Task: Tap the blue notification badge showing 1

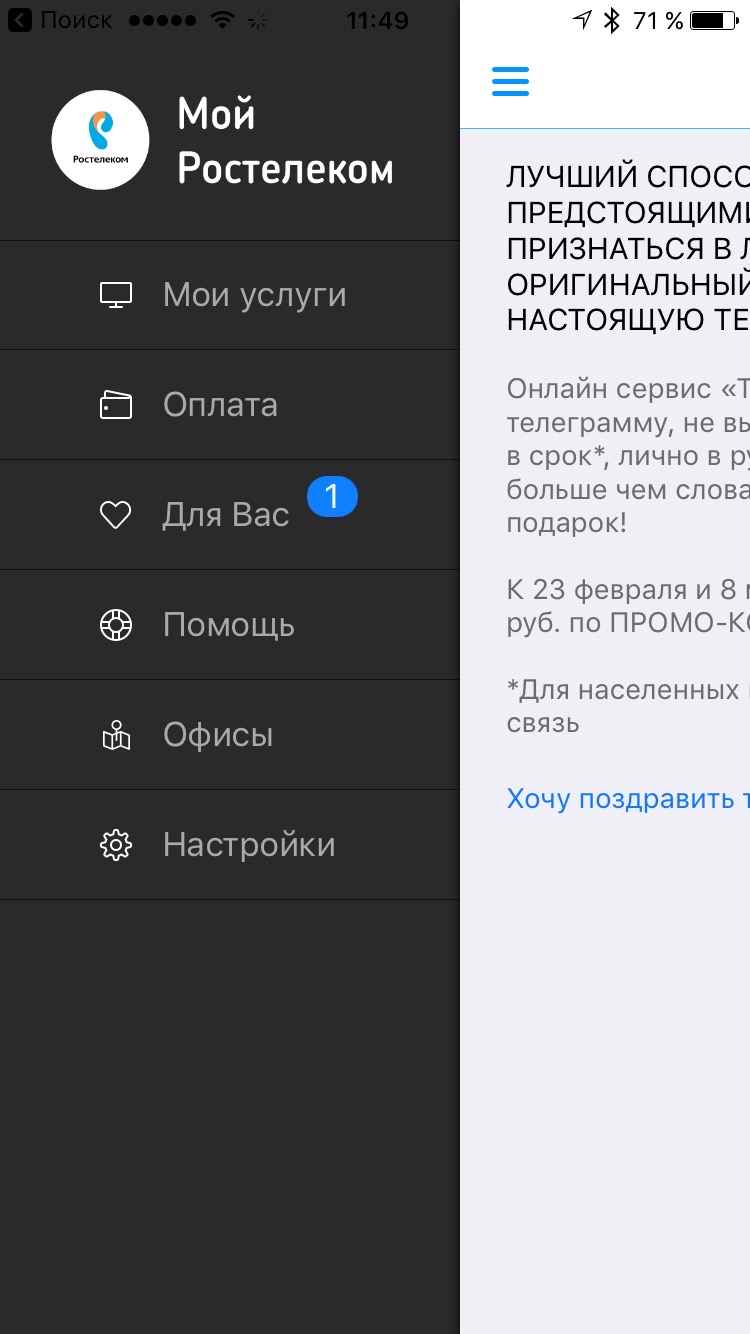Action: pyautogui.click(x=332, y=497)
